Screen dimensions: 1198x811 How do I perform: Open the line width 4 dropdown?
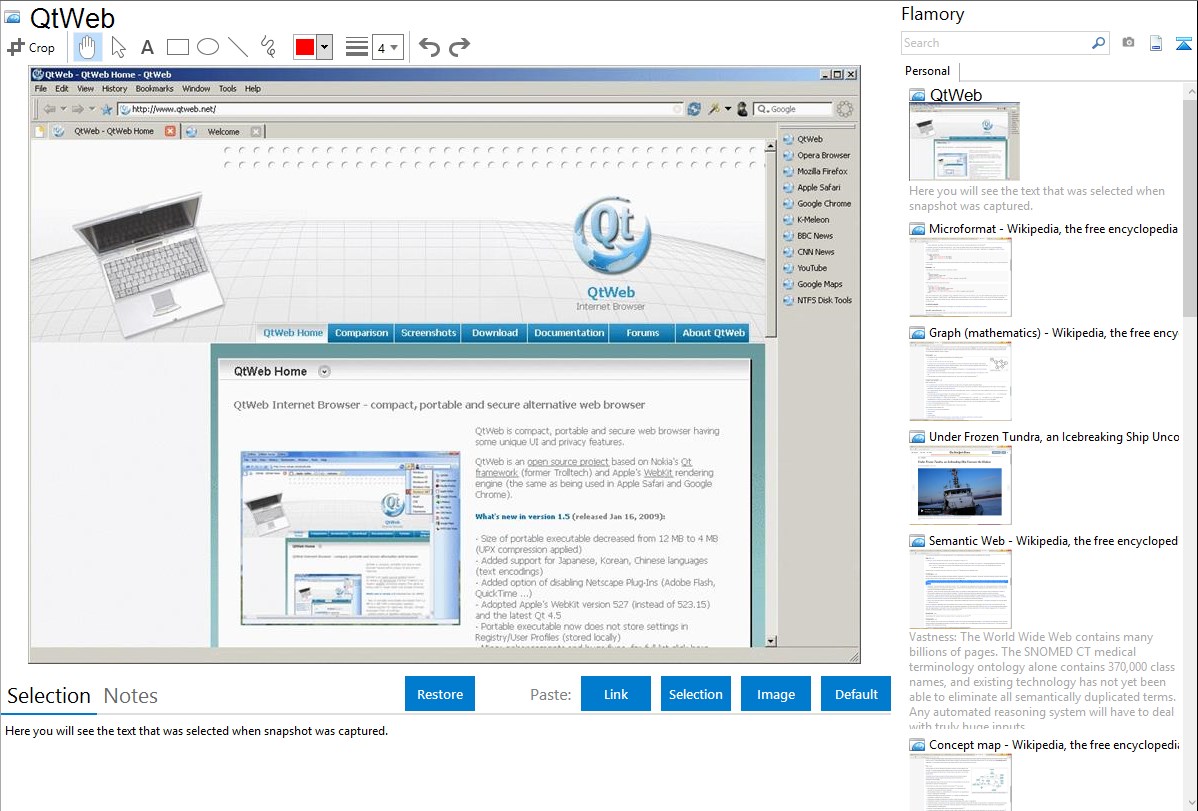click(x=387, y=47)
